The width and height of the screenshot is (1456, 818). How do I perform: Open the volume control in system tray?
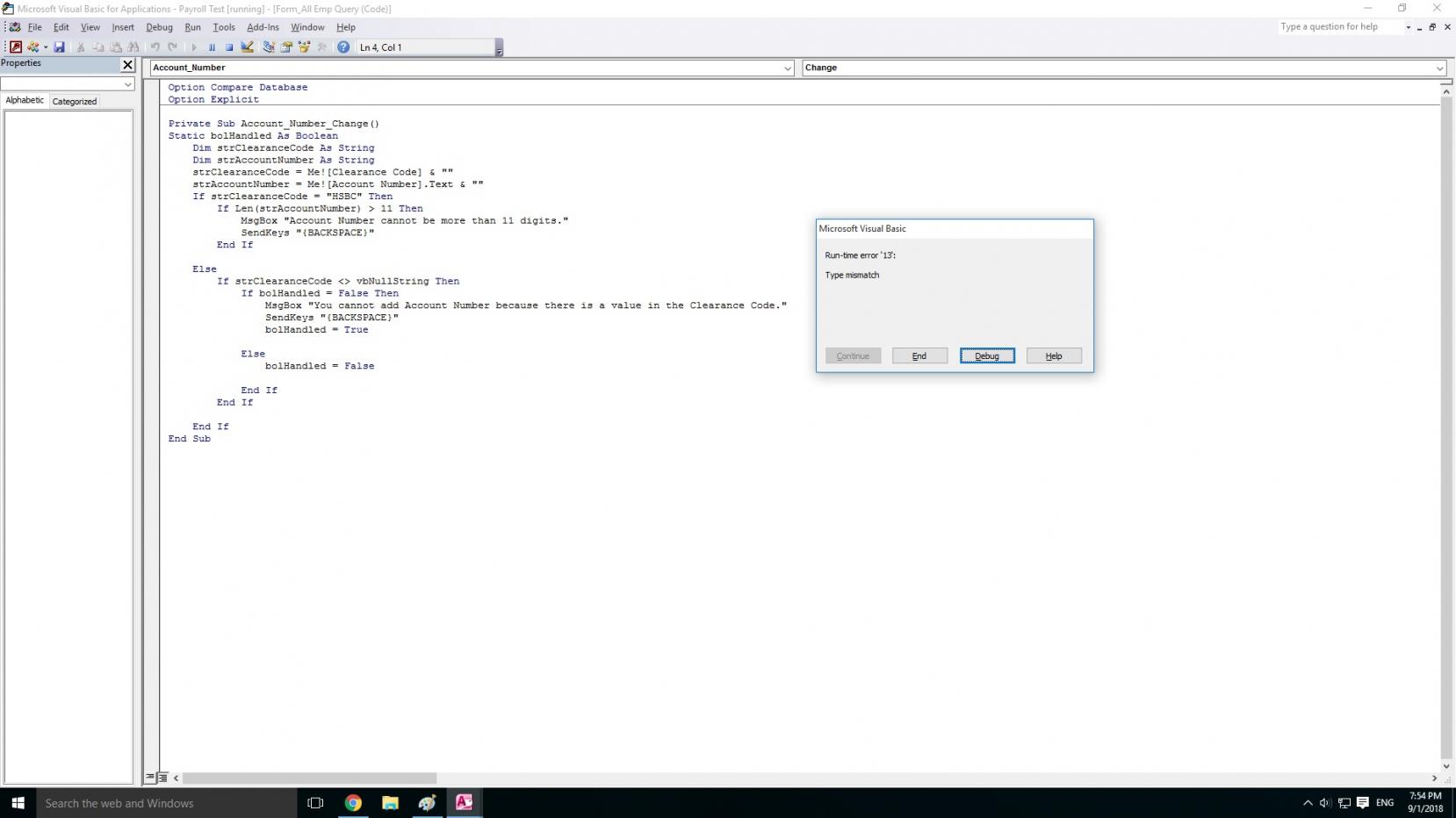click(1325, 803)
